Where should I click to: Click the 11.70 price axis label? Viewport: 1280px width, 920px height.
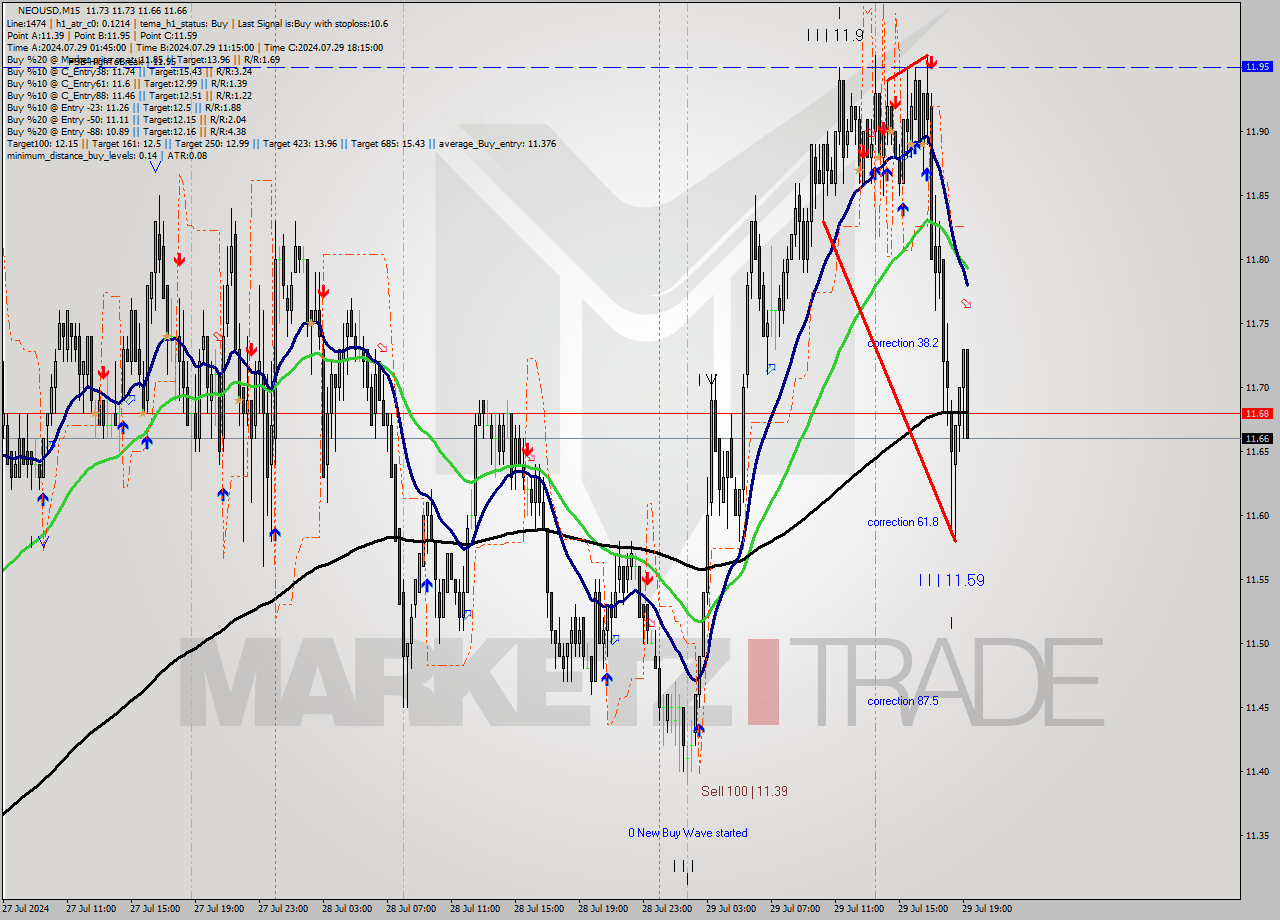(x=1257, y=387)
